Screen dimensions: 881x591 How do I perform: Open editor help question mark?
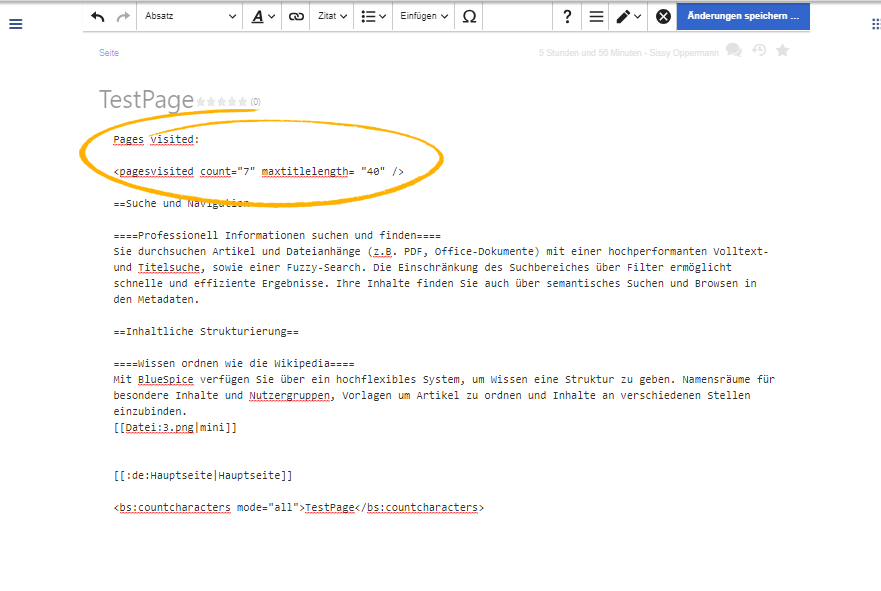coord(567,16)
